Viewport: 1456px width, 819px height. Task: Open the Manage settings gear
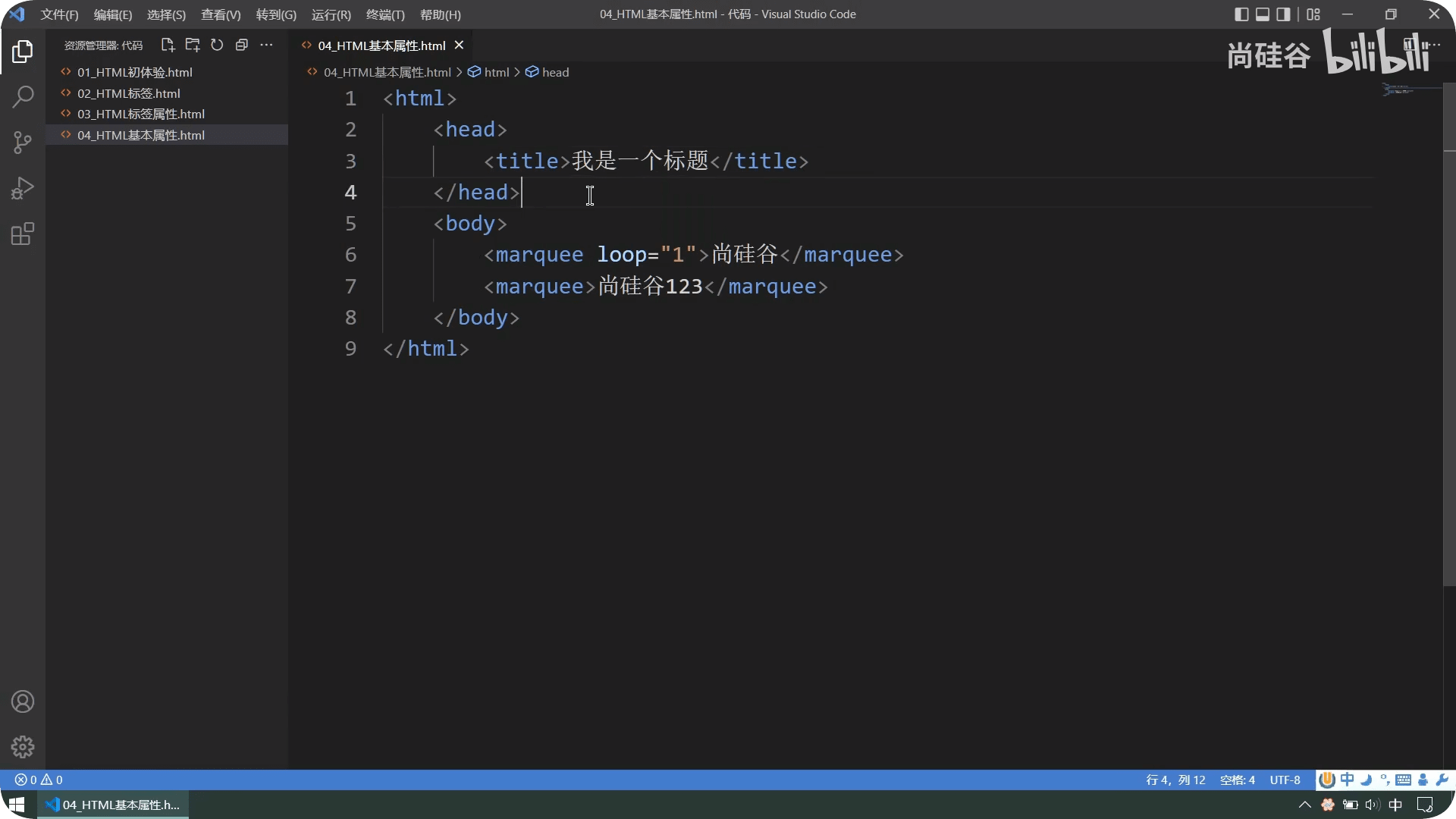click(23, 747)
